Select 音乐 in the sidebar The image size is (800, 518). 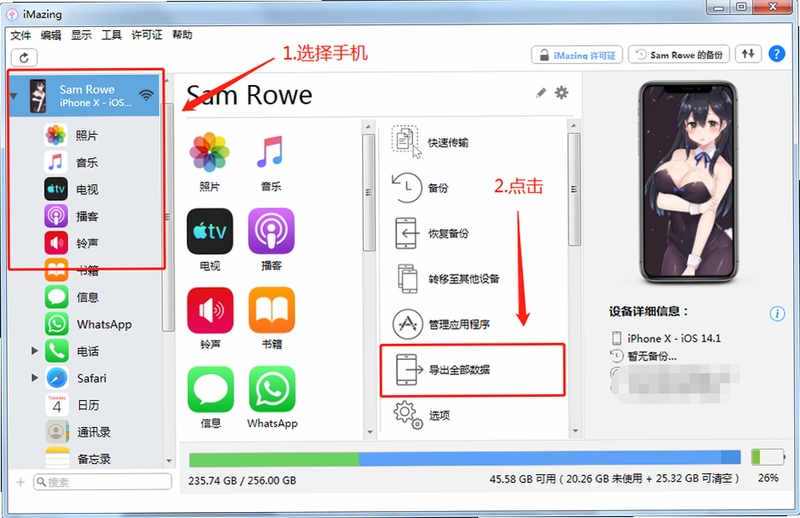click(86, 162)
